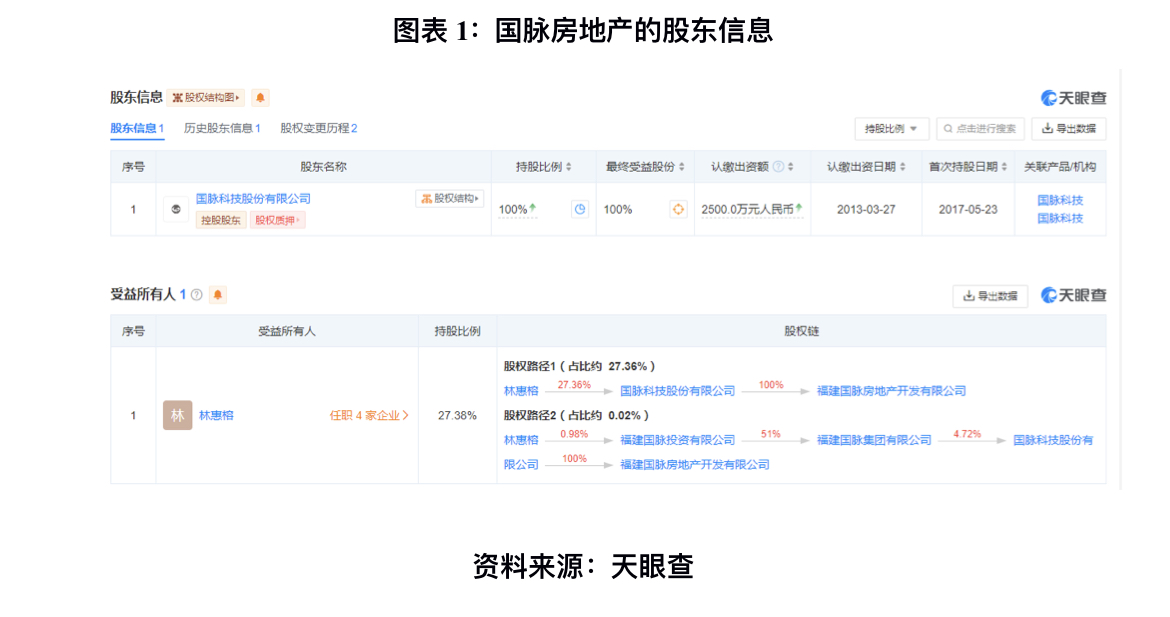The width and height of the screenshot is (1170, 617).
Task: Click 导出数据 in the 股东信息 section
Action: point(1069,129)
